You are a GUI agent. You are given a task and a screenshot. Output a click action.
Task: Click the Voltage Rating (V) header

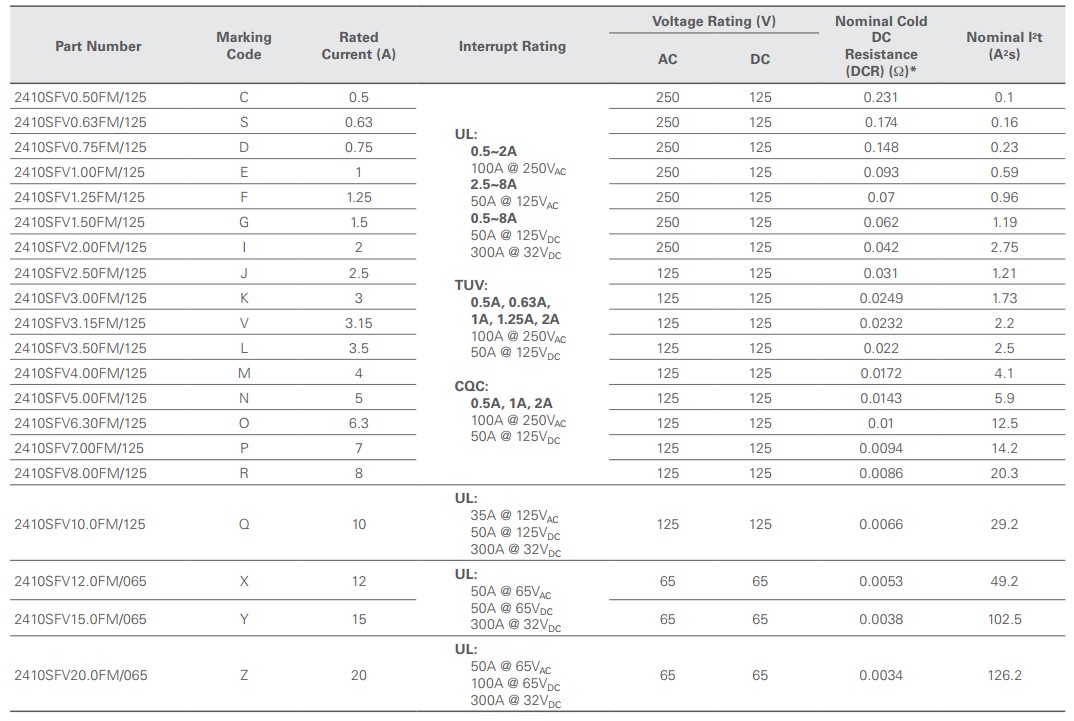pos(713,21)
